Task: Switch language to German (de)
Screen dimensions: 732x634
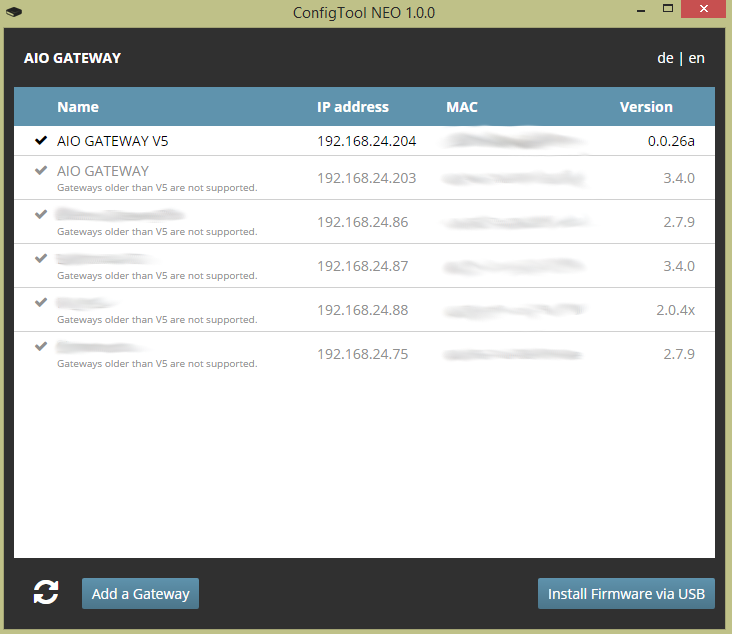Action: point(665,58)
